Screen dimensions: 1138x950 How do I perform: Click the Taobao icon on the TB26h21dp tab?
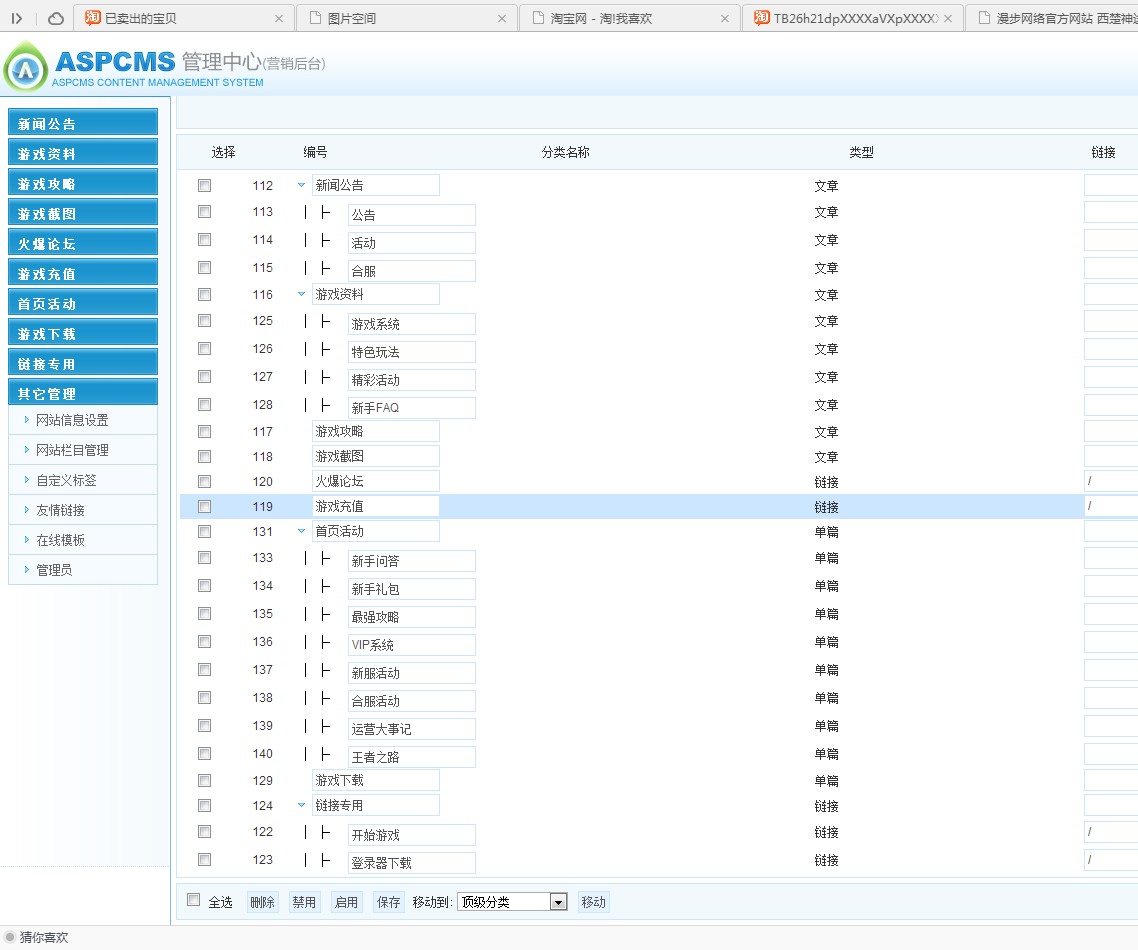761,18
